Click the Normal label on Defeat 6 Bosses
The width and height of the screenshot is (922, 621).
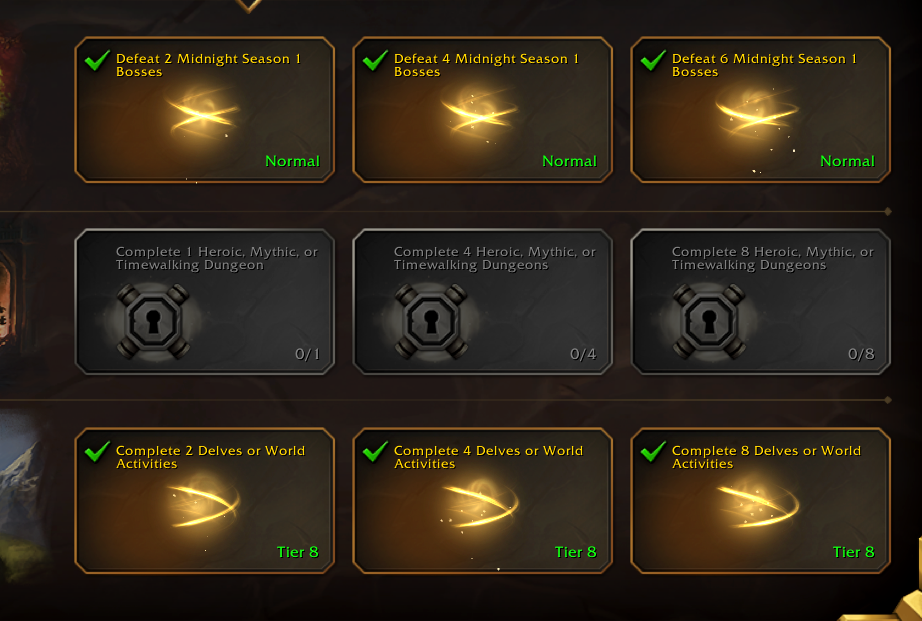847,161
